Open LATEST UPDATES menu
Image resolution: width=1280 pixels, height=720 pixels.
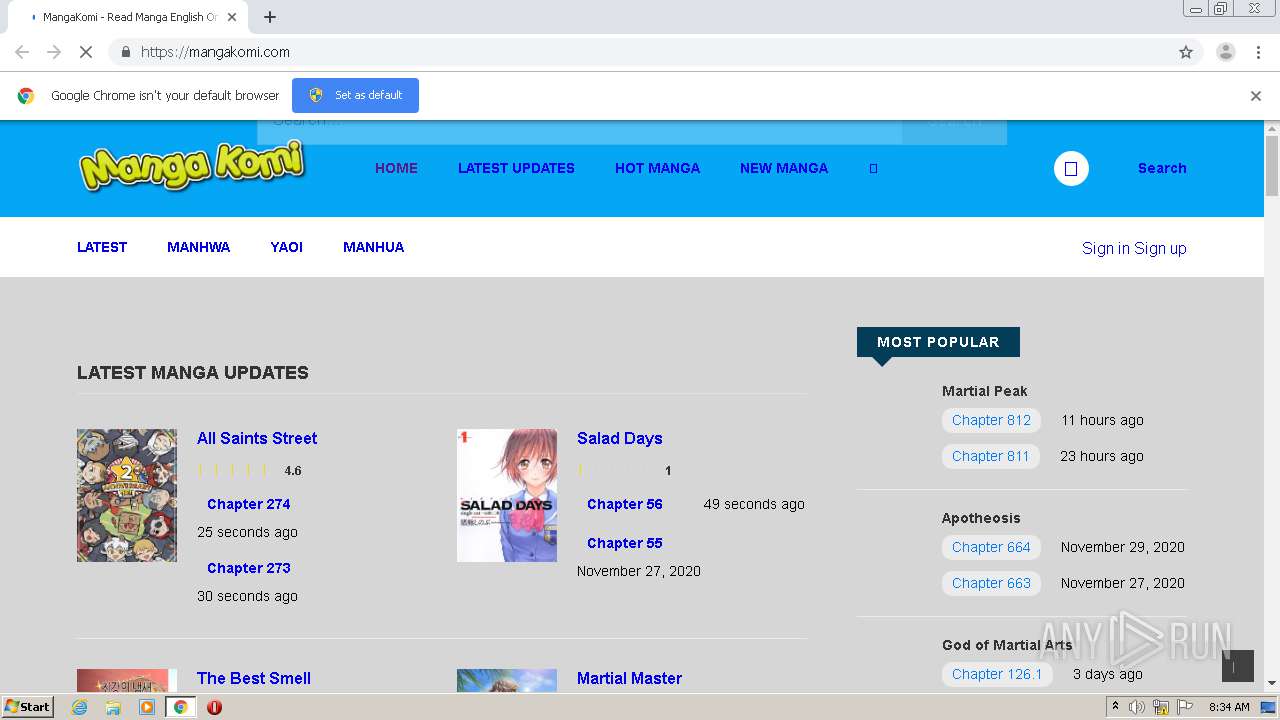click(516, 168)
